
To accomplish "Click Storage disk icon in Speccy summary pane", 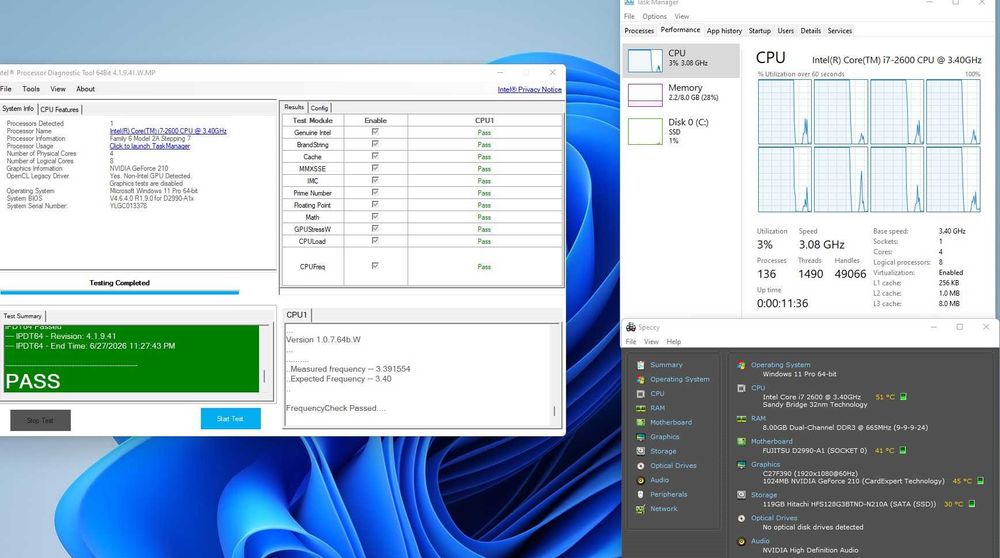I will (x=741, y=494).
